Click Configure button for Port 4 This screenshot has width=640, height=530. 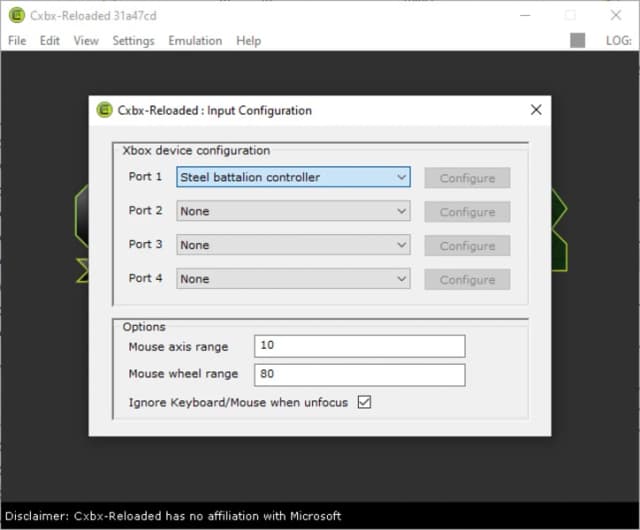pyautogui.click(x=467, y=280)
